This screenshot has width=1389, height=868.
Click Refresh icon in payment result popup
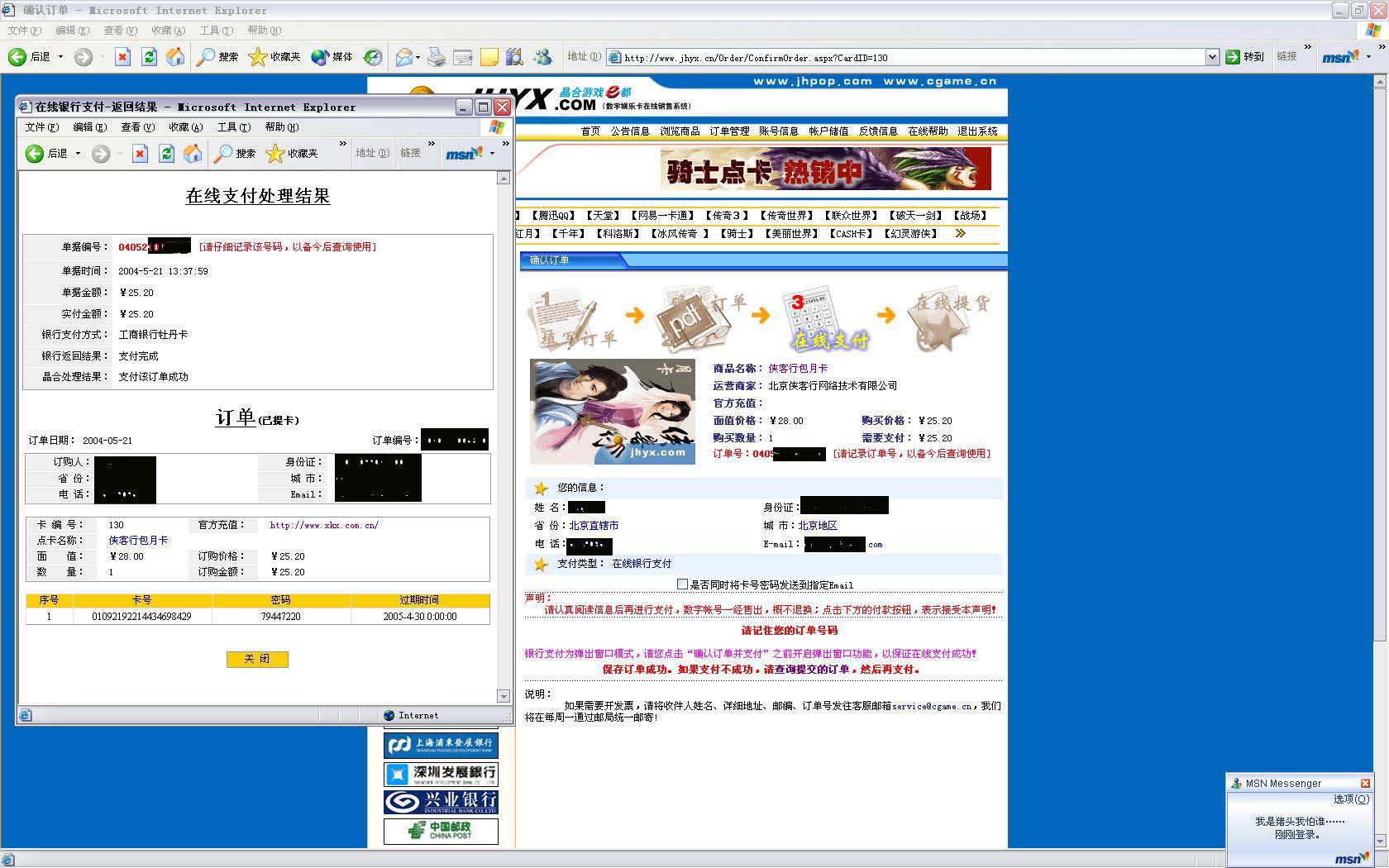coord(166,153)
